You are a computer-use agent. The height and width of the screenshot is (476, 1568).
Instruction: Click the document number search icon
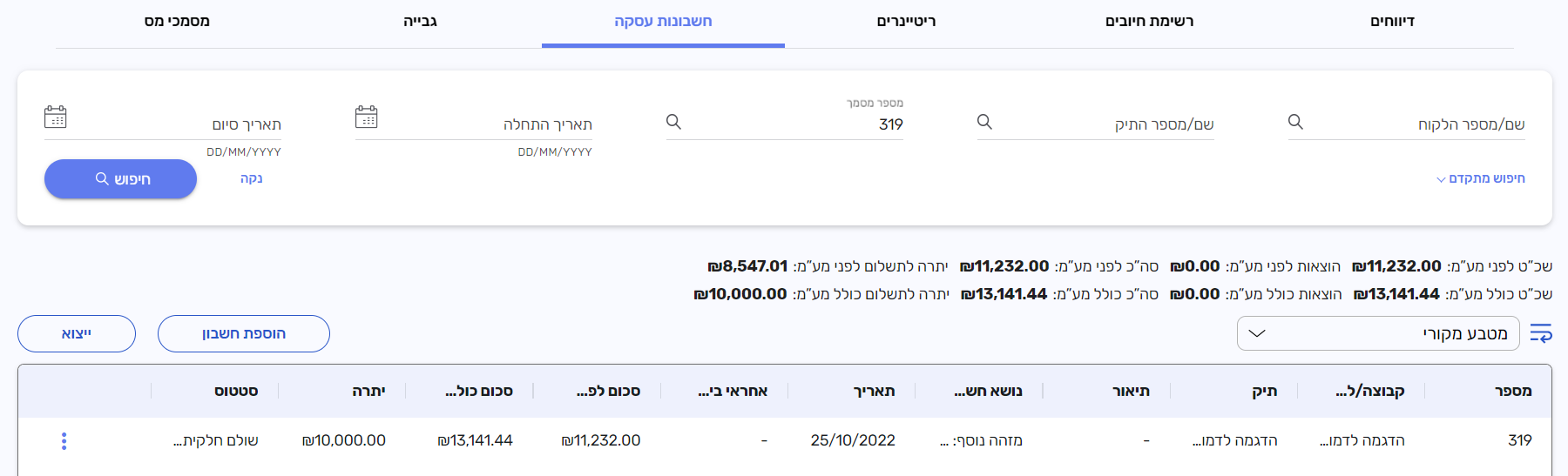pos(673,122)
